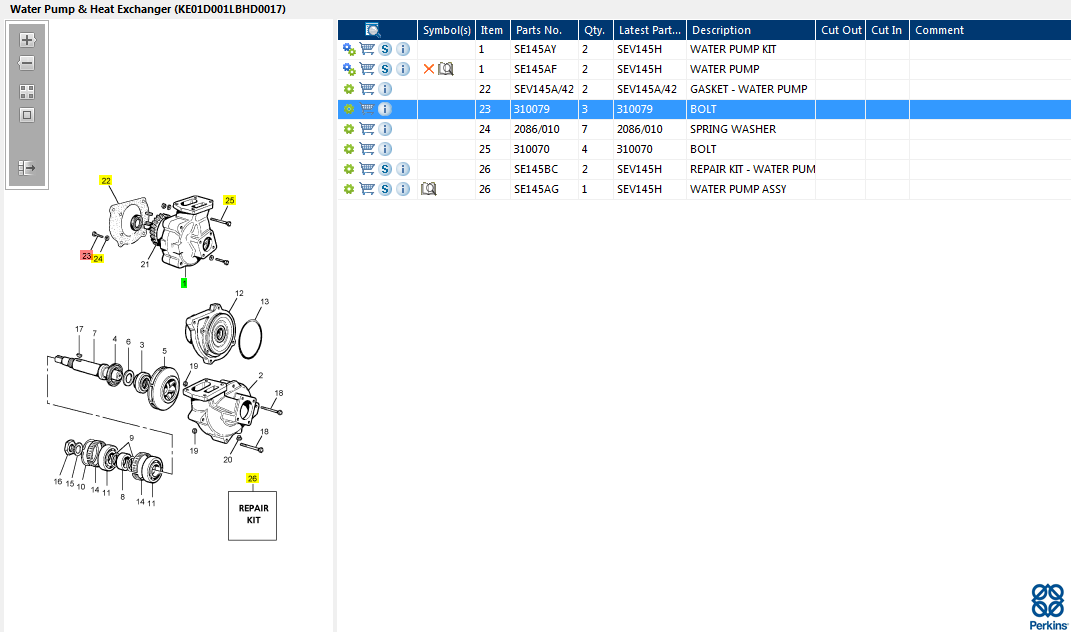Click the S icon for SE145AF
Screen dimensions: 1071x632
(385, 69)
